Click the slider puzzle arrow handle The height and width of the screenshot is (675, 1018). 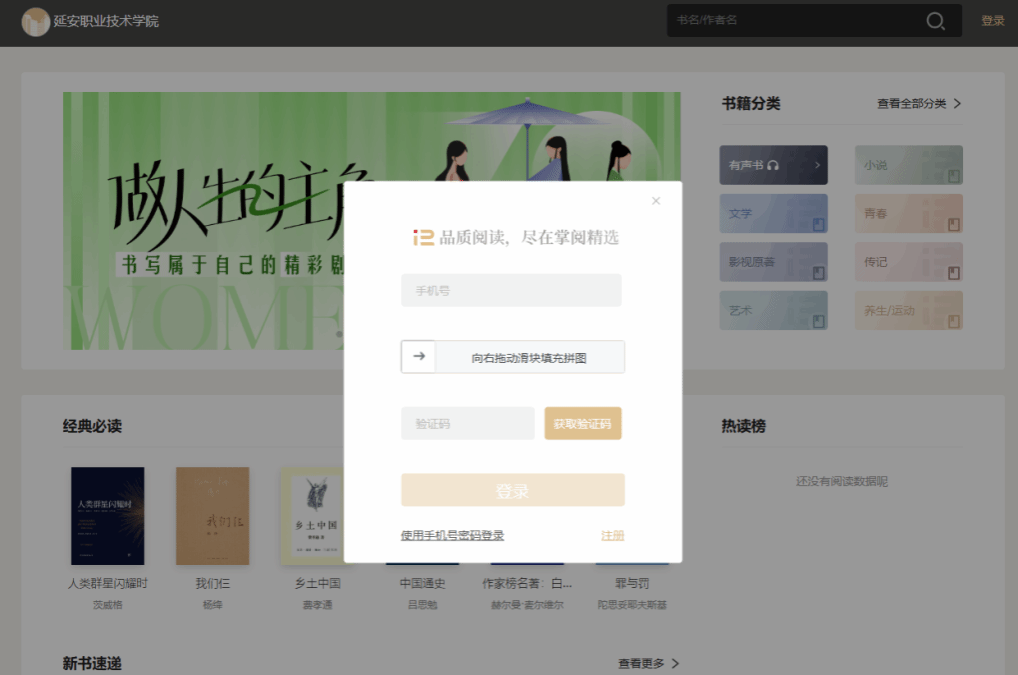tap(419, 356)
